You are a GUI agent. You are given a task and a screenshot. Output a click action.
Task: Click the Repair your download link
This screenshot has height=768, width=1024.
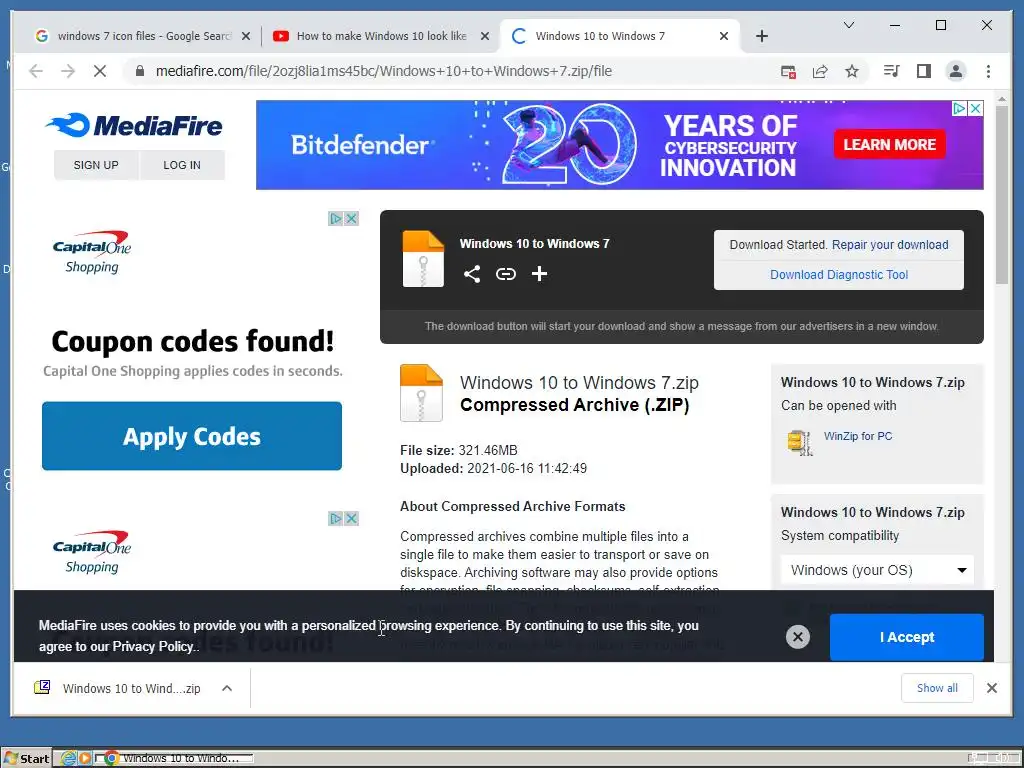point(889,245)
